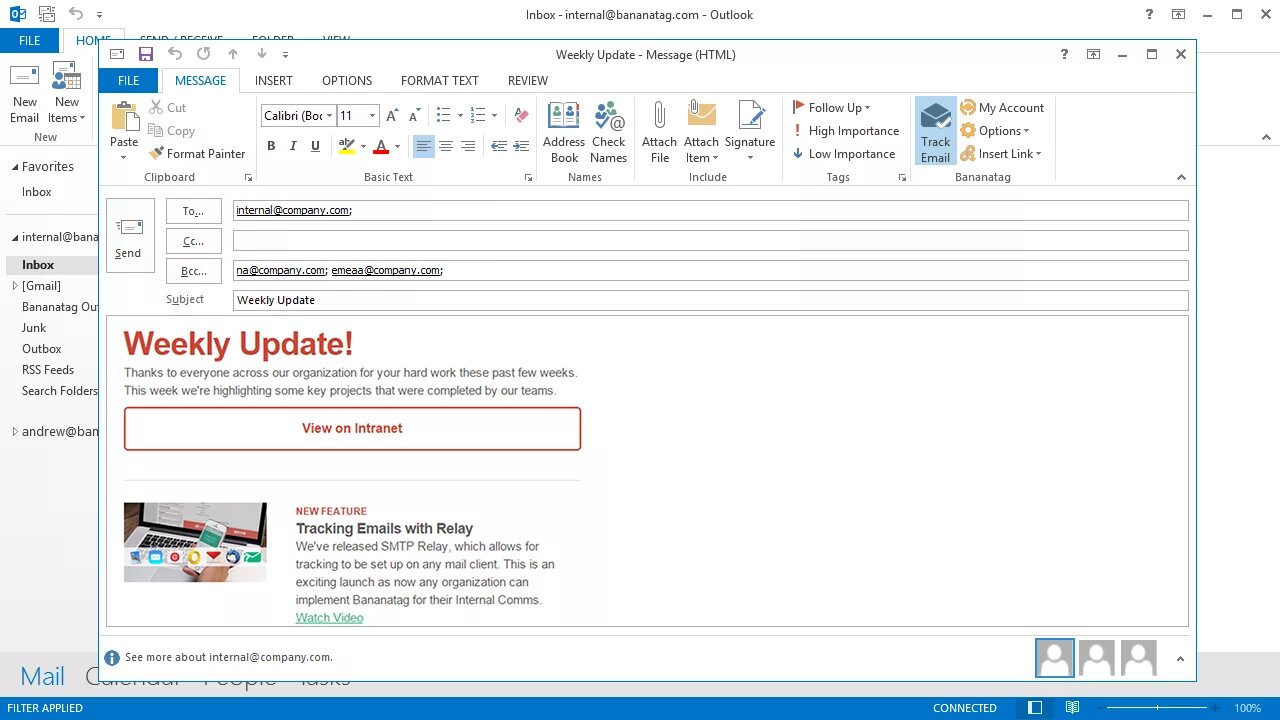Collapse the ribbon with the up chevron

[x=1181, y=177]
